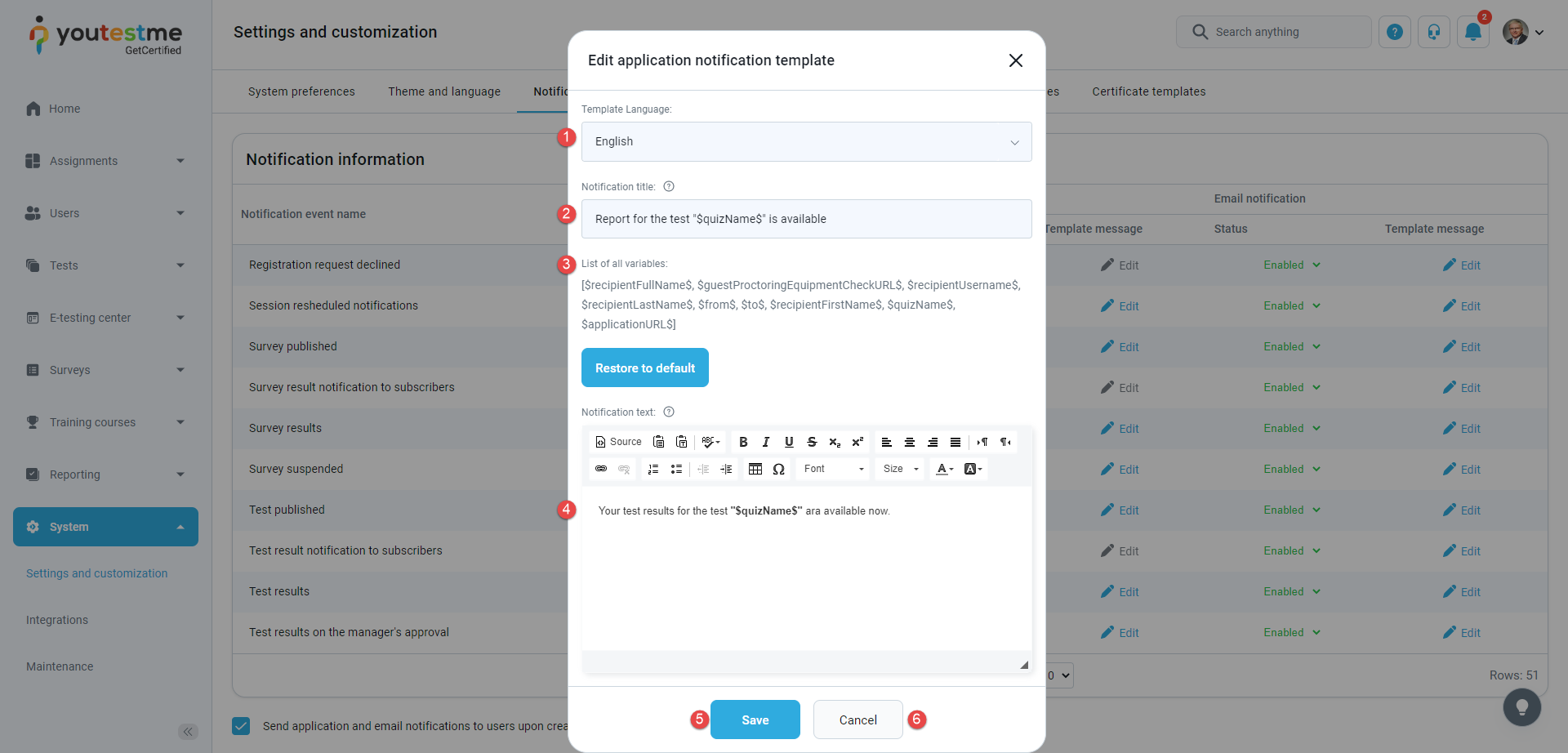
Task: Click the paste as plain text icon
Action: click(x=681, y=442)
